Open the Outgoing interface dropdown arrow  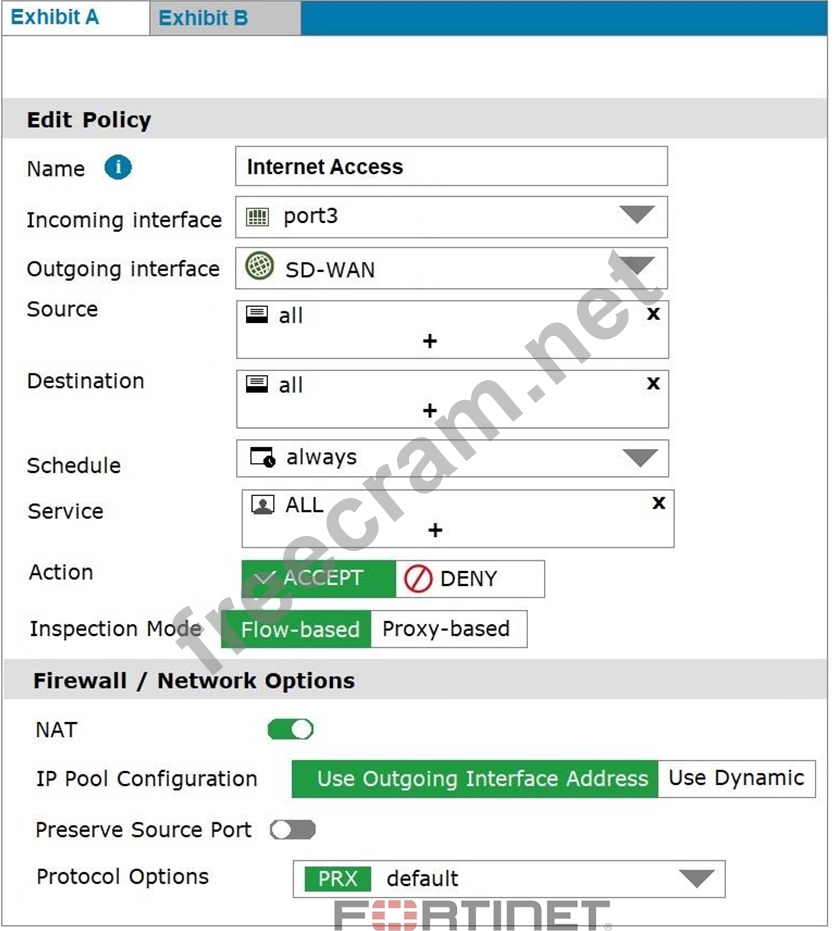pyautogui.click(x=636, y=265)
